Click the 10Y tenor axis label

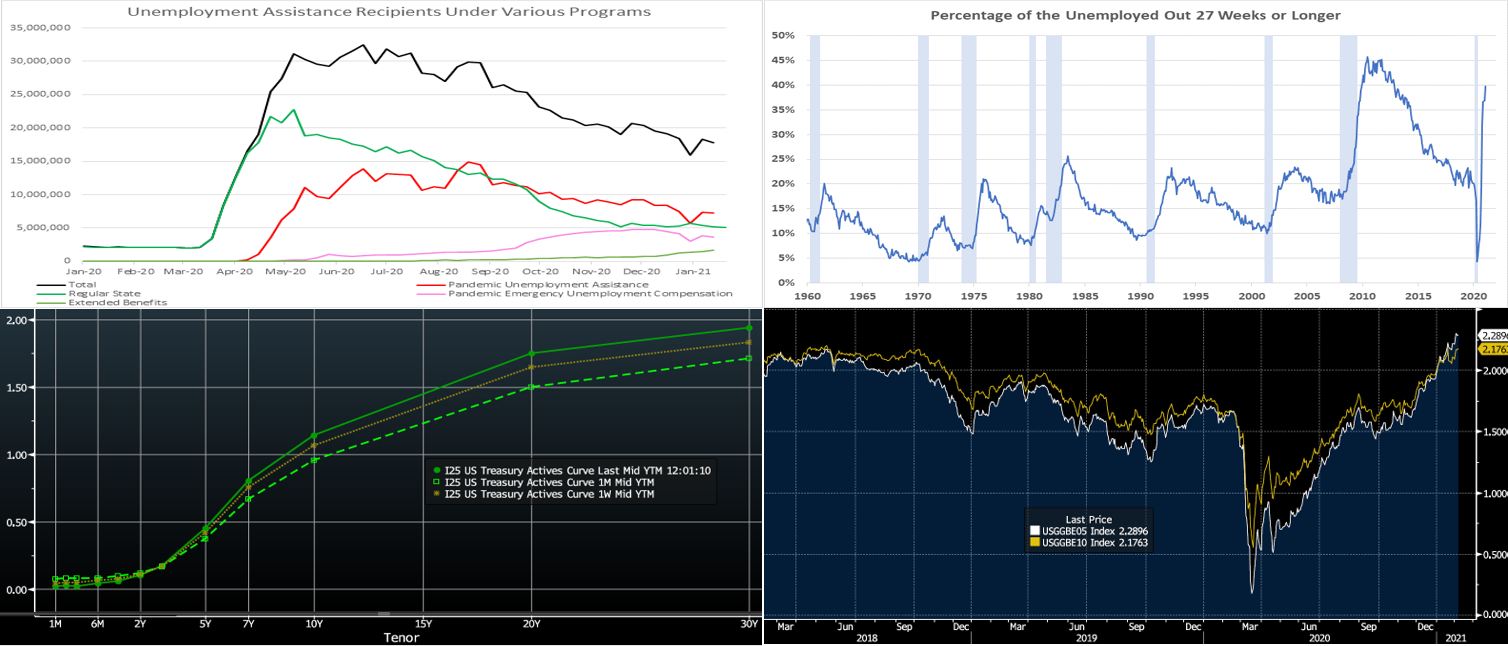coord(314,624)
